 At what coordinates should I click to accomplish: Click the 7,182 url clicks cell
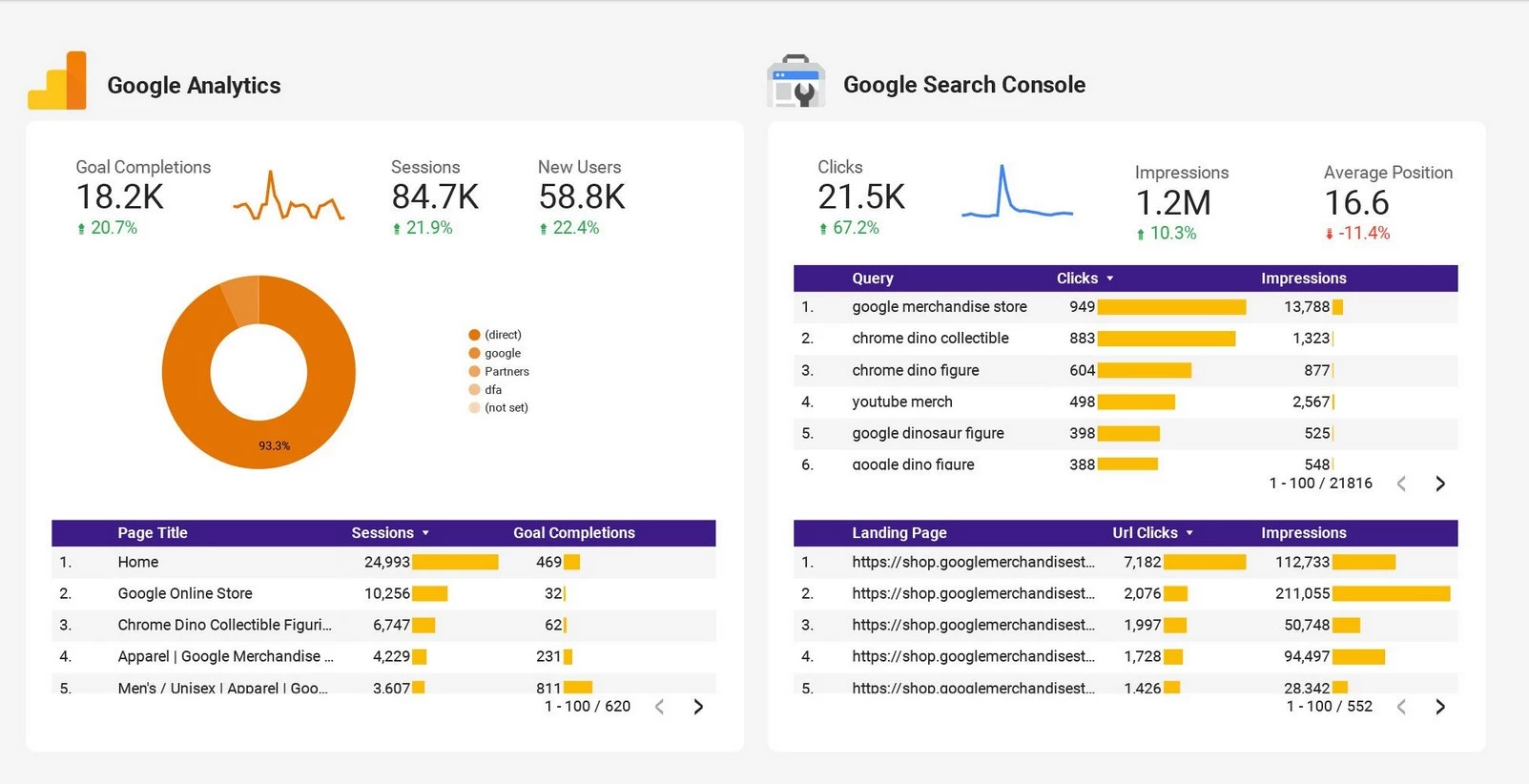click(1143, 562)
